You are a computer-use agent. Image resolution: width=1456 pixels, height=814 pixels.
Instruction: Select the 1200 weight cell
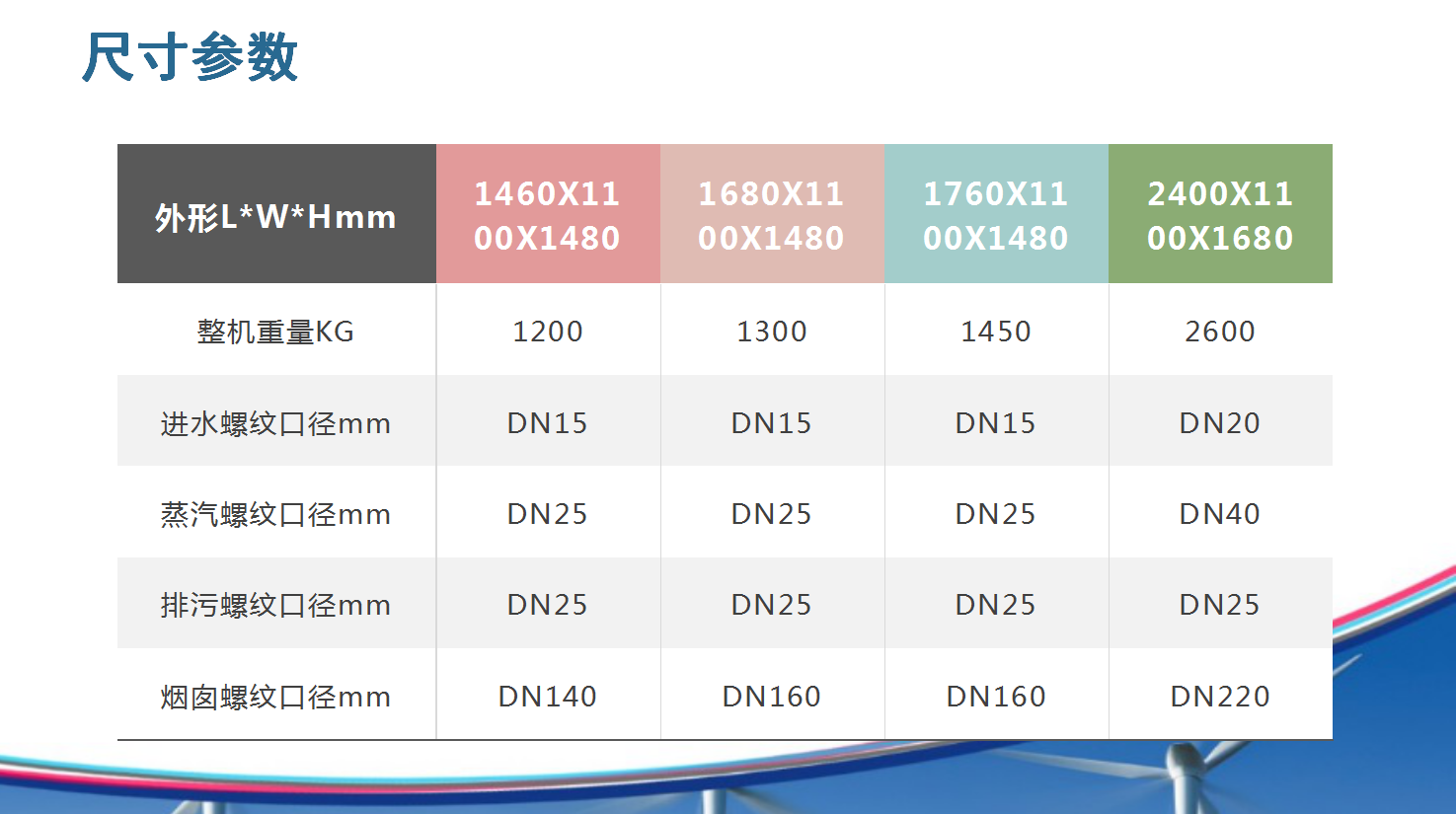[547, 332]
